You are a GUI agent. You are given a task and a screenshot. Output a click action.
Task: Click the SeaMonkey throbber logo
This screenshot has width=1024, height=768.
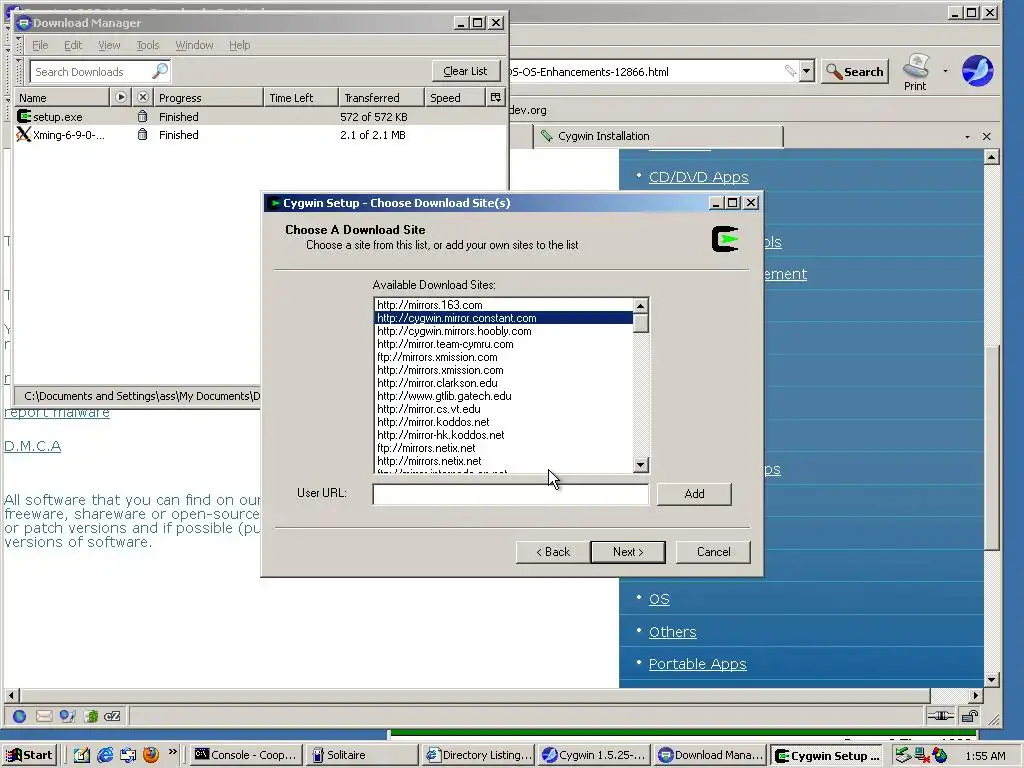[978, 71]
